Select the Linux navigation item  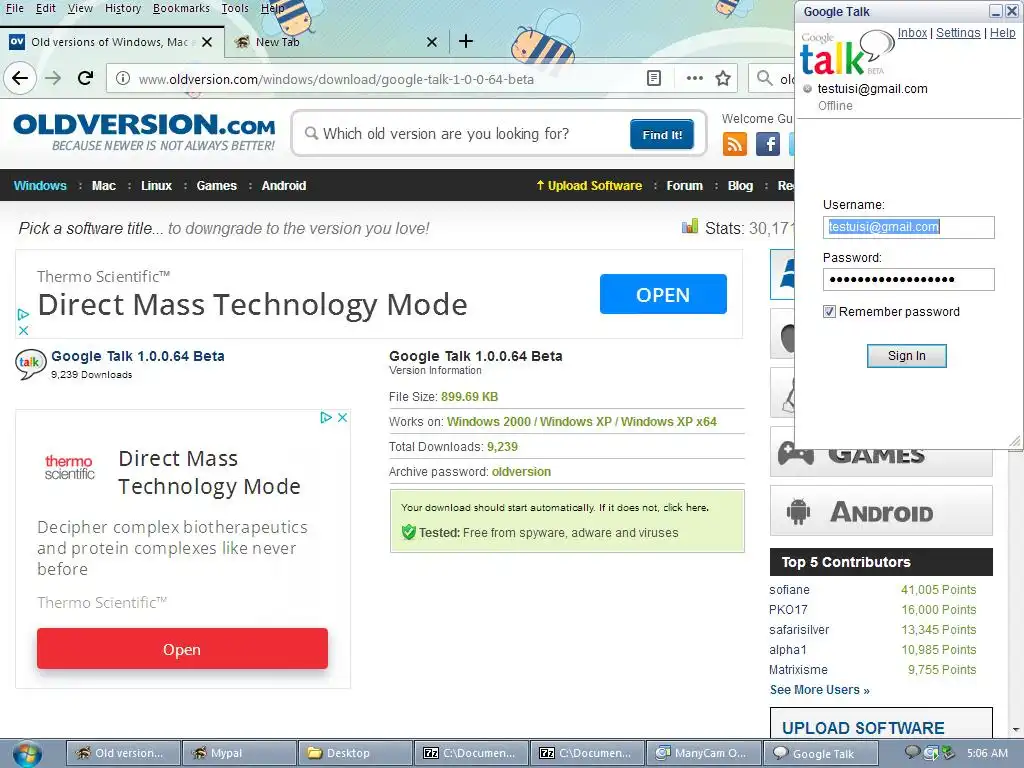pyautogui.click(x=156, y=185)
